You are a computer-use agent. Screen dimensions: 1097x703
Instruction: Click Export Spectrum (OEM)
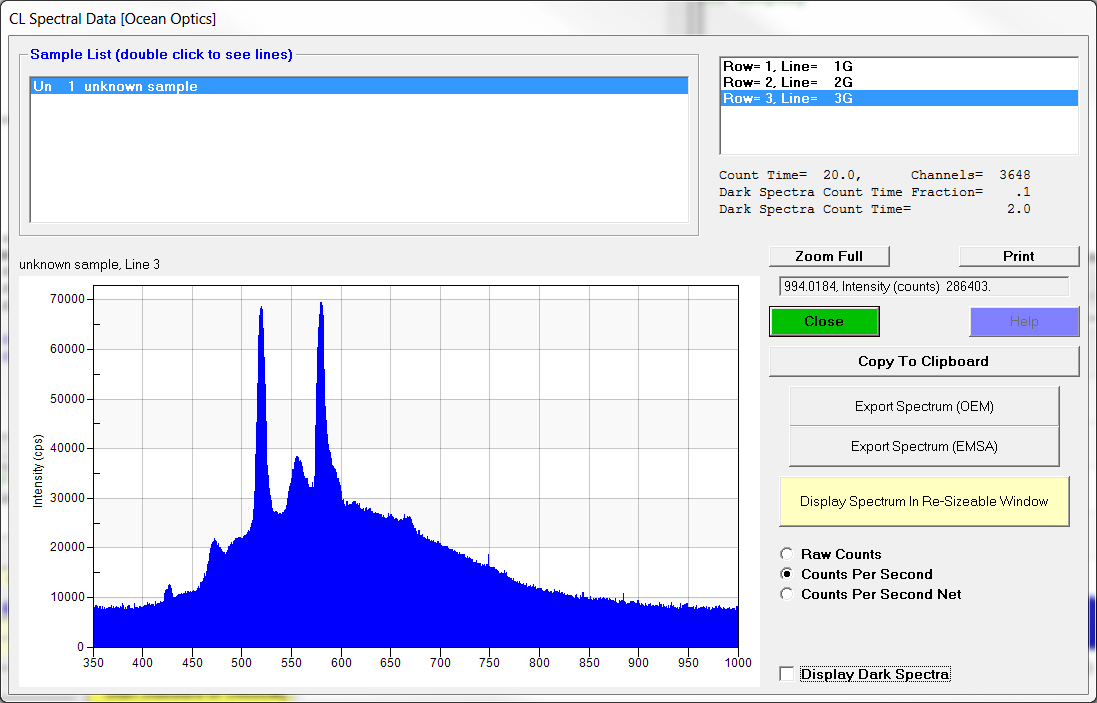pos(923,407)
